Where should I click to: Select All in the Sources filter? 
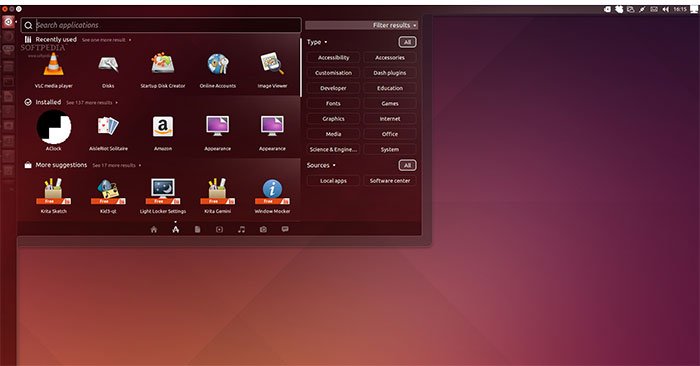click(407, 166)
